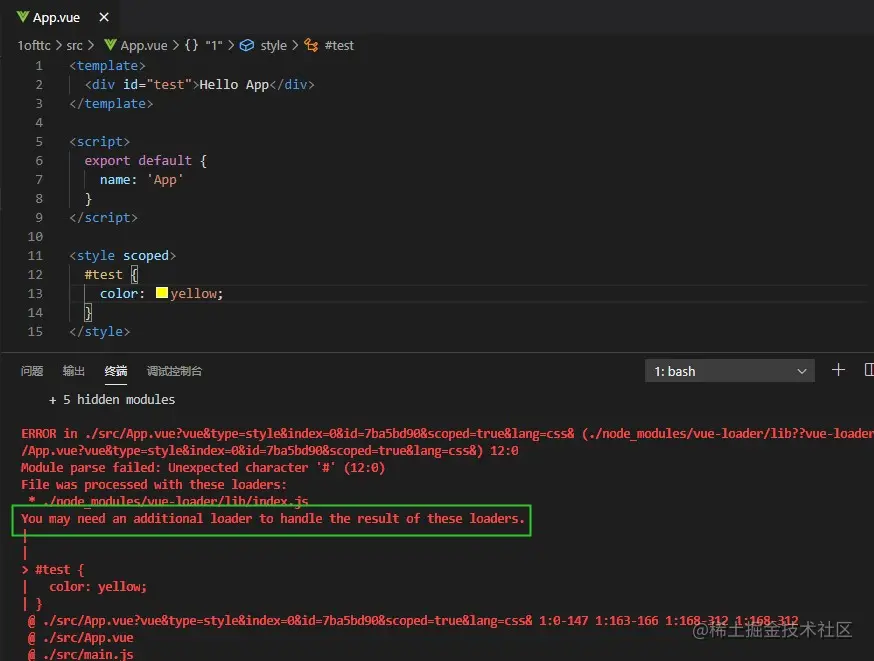The image size is (874, 661).
Task: Click the id="test" attribute
Action: point(157,85)
